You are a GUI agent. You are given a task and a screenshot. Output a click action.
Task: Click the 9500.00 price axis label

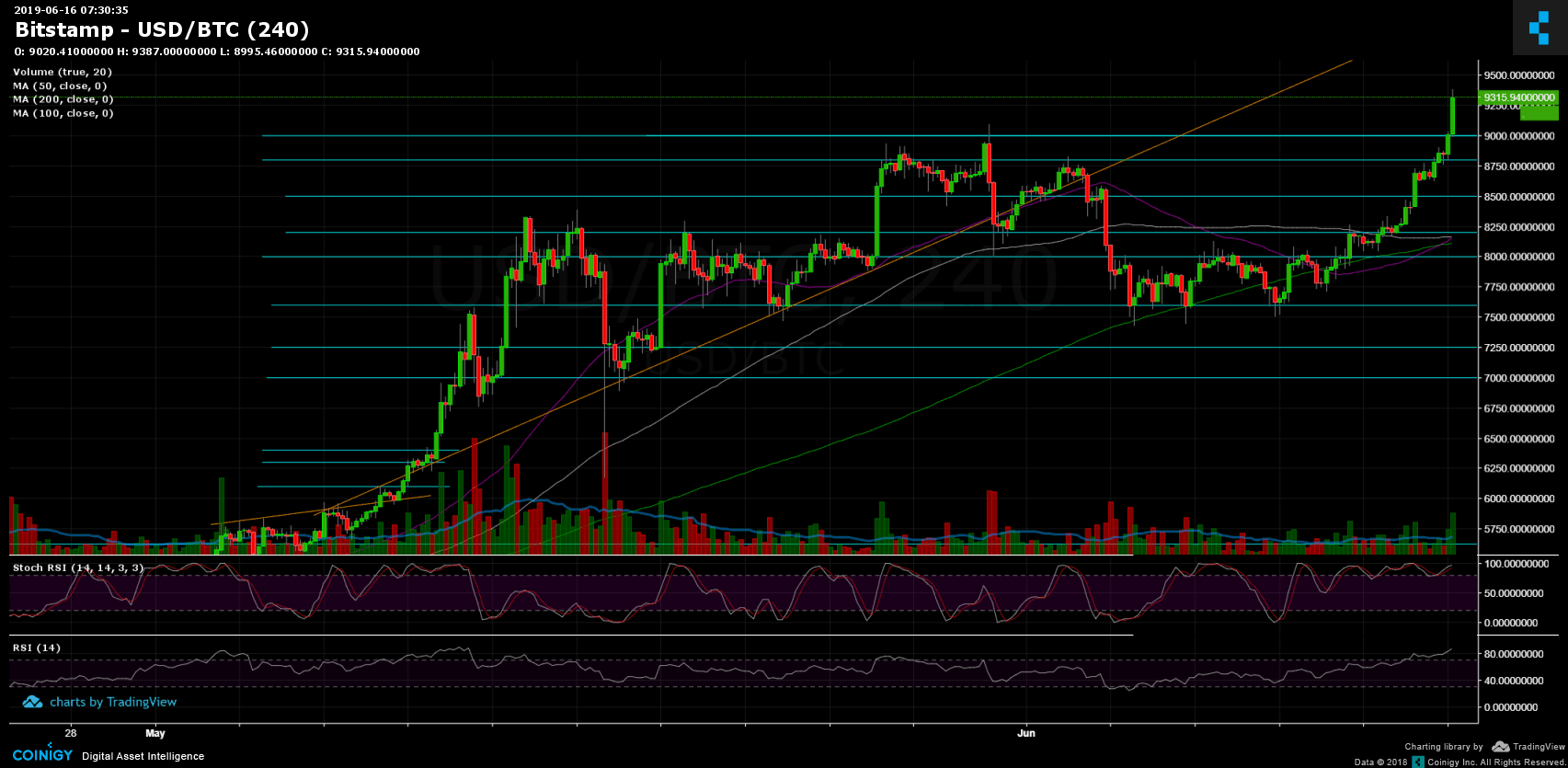1517,75
